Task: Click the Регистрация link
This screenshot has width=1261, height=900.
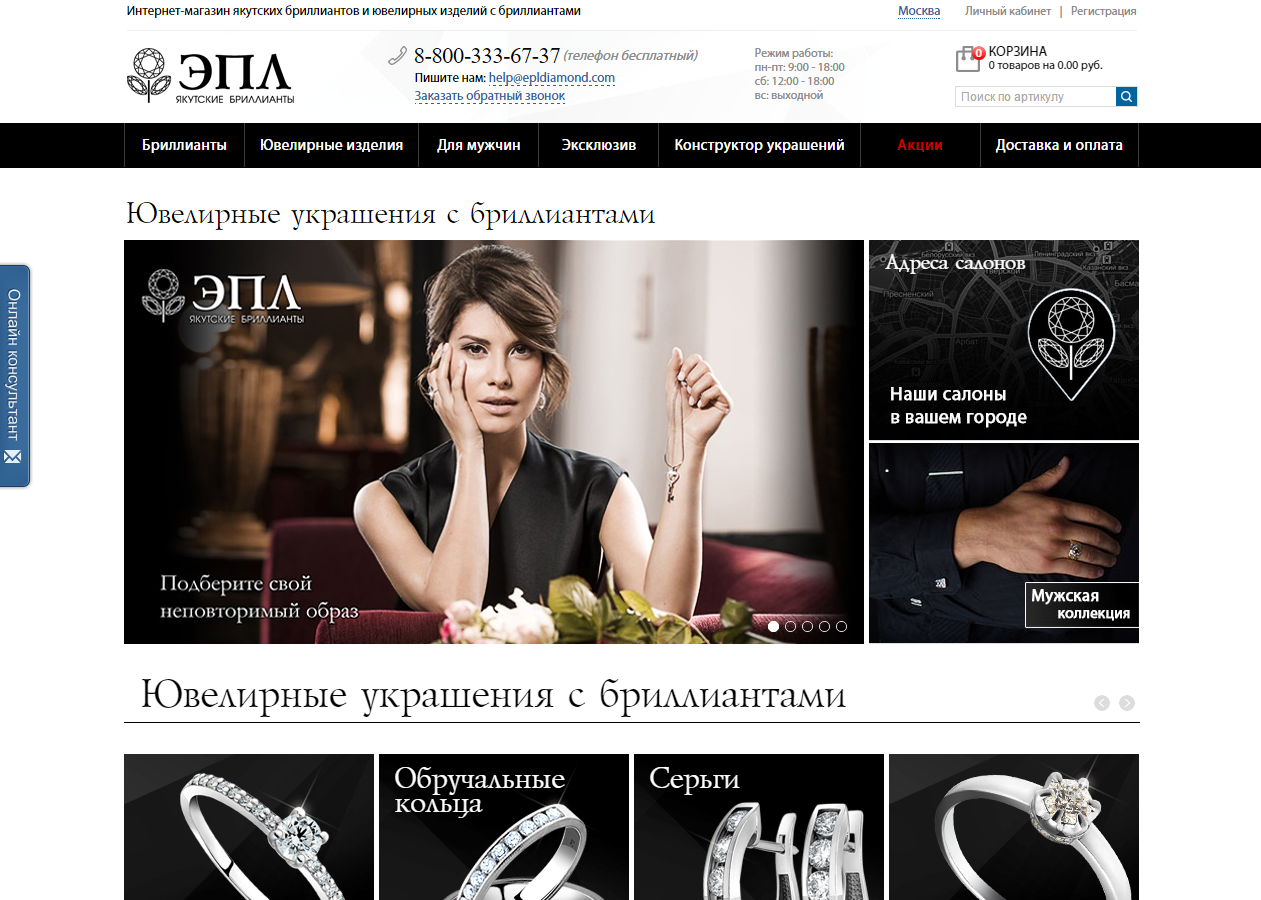Action: (1103, 11)
